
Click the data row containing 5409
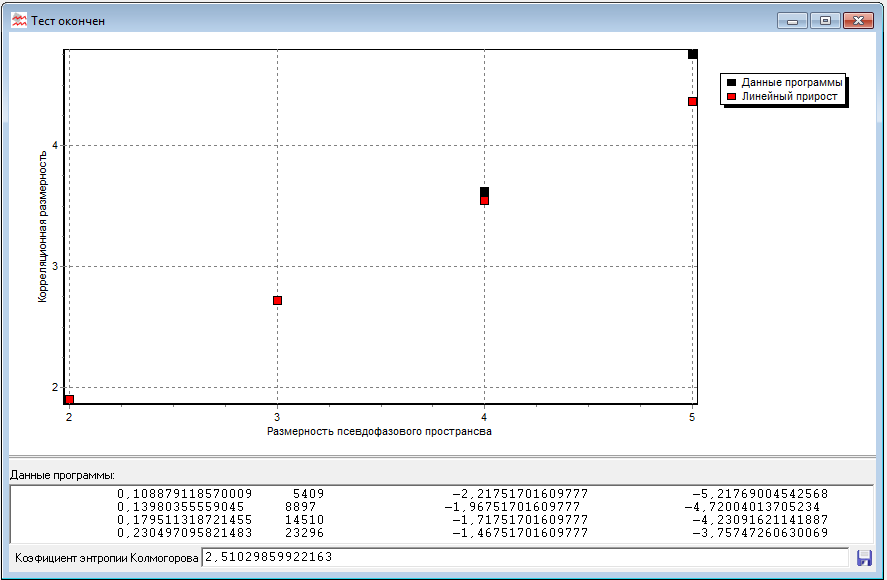(440, 494)
